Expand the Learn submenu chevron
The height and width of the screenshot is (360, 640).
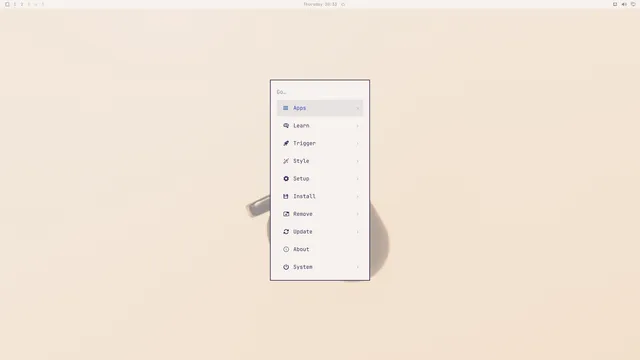358,126
